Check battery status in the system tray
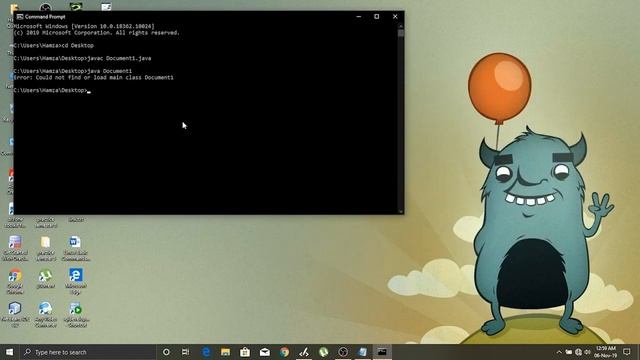Screen dimensions: 640x360 point(569,352)
